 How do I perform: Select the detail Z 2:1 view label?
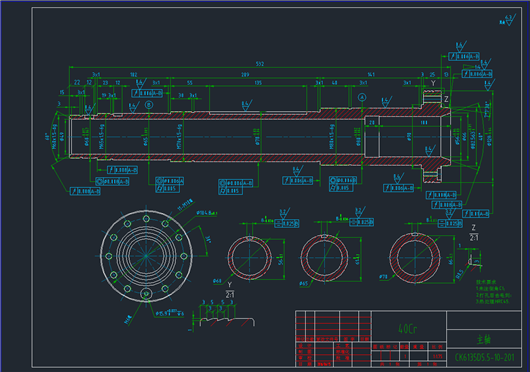[474, 233]
